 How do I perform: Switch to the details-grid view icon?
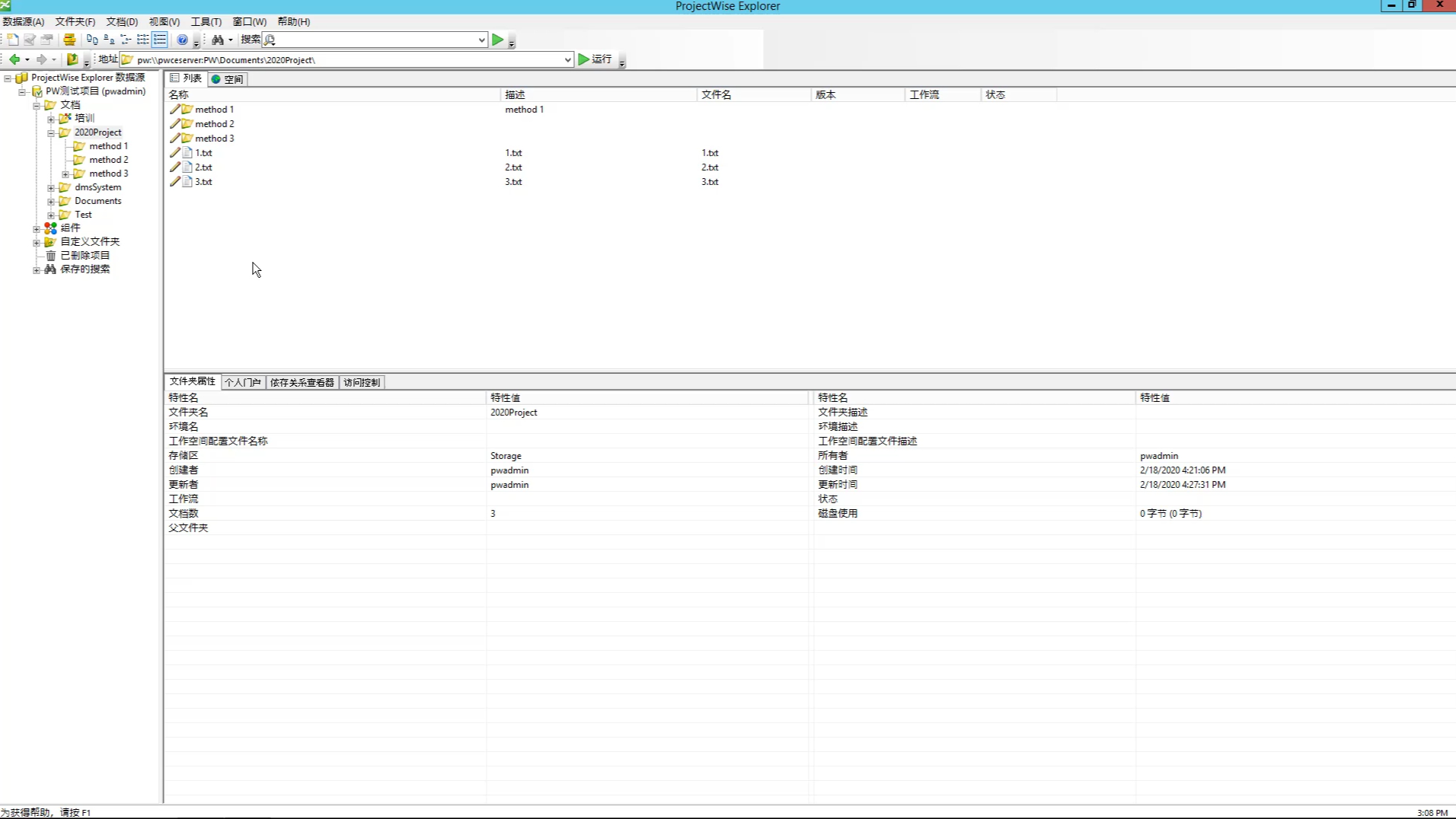(x=142, y=40)
